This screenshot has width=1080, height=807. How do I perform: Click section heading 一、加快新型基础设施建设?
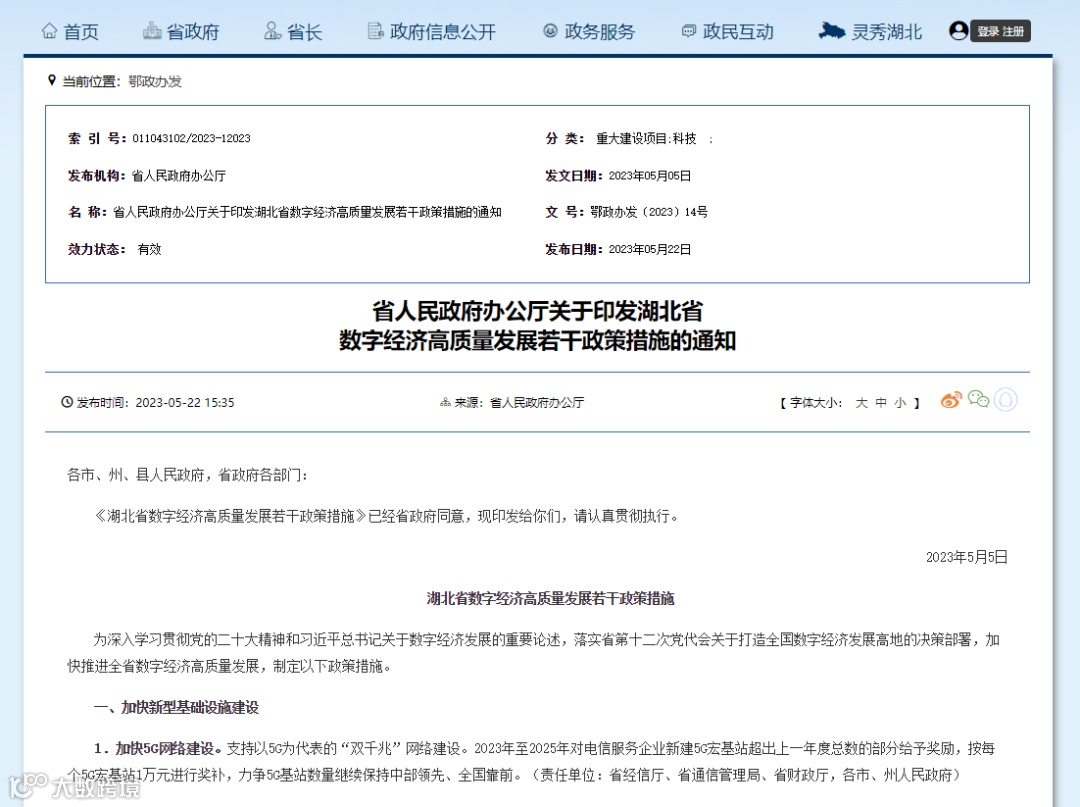[176, 707]
